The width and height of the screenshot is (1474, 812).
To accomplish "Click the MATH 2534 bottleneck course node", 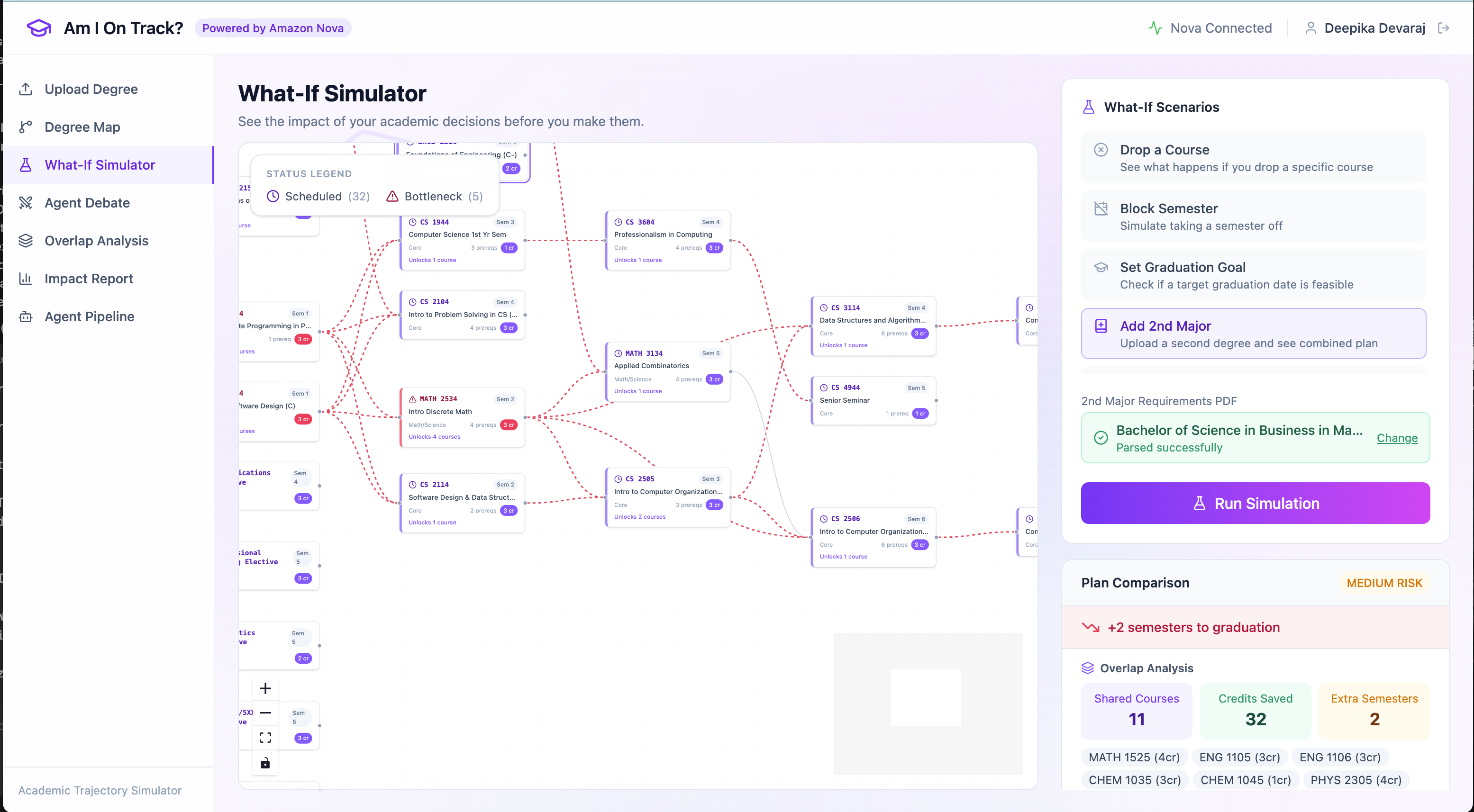I will (x=462, y=417).
